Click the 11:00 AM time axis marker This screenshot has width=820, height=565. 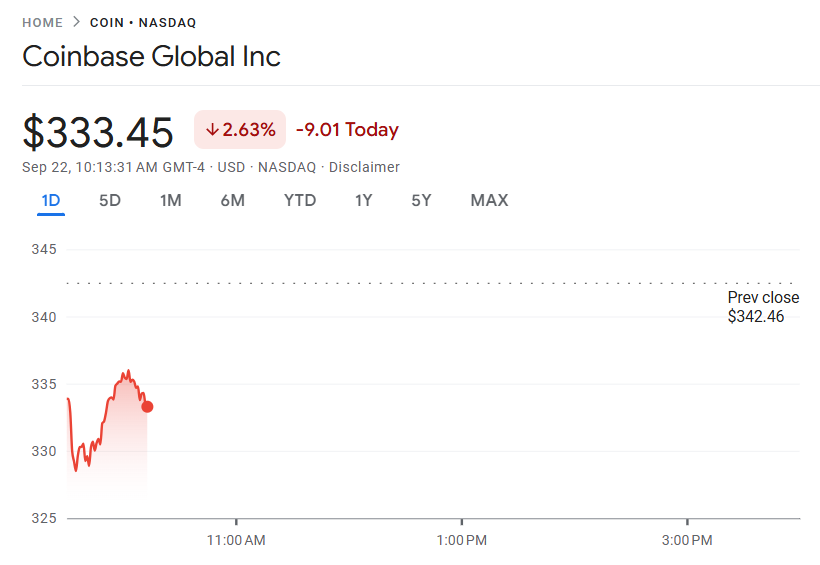click(x=236, y=540)
